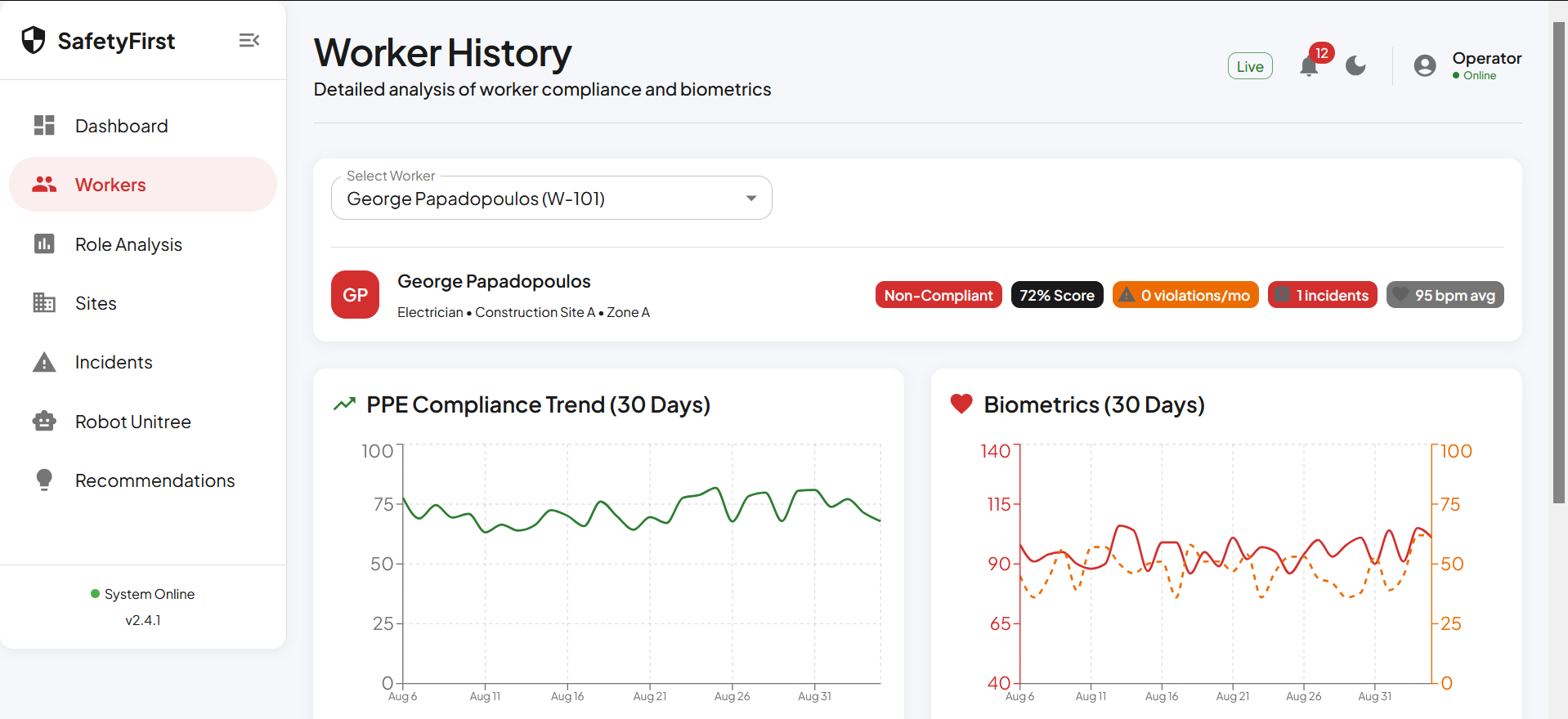Click the Role Analysis chart icon
Viewport: 1568px width, 719px height.
[x=44, y=243]
